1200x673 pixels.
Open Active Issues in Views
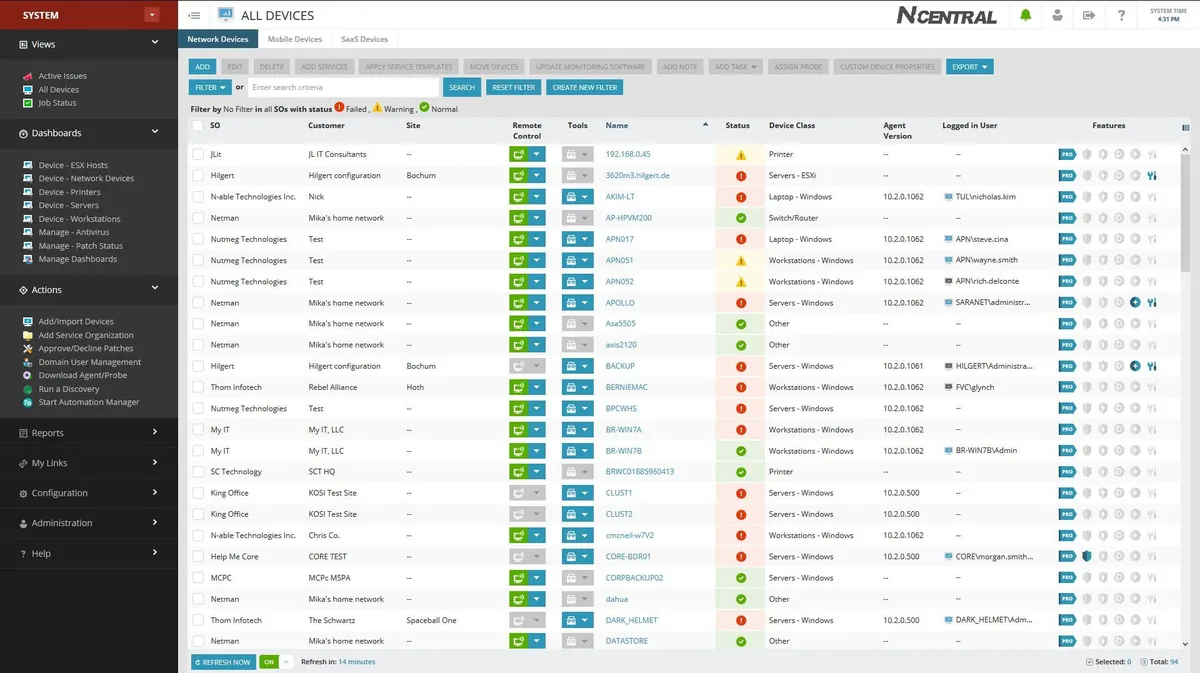[x=62, y=76]
